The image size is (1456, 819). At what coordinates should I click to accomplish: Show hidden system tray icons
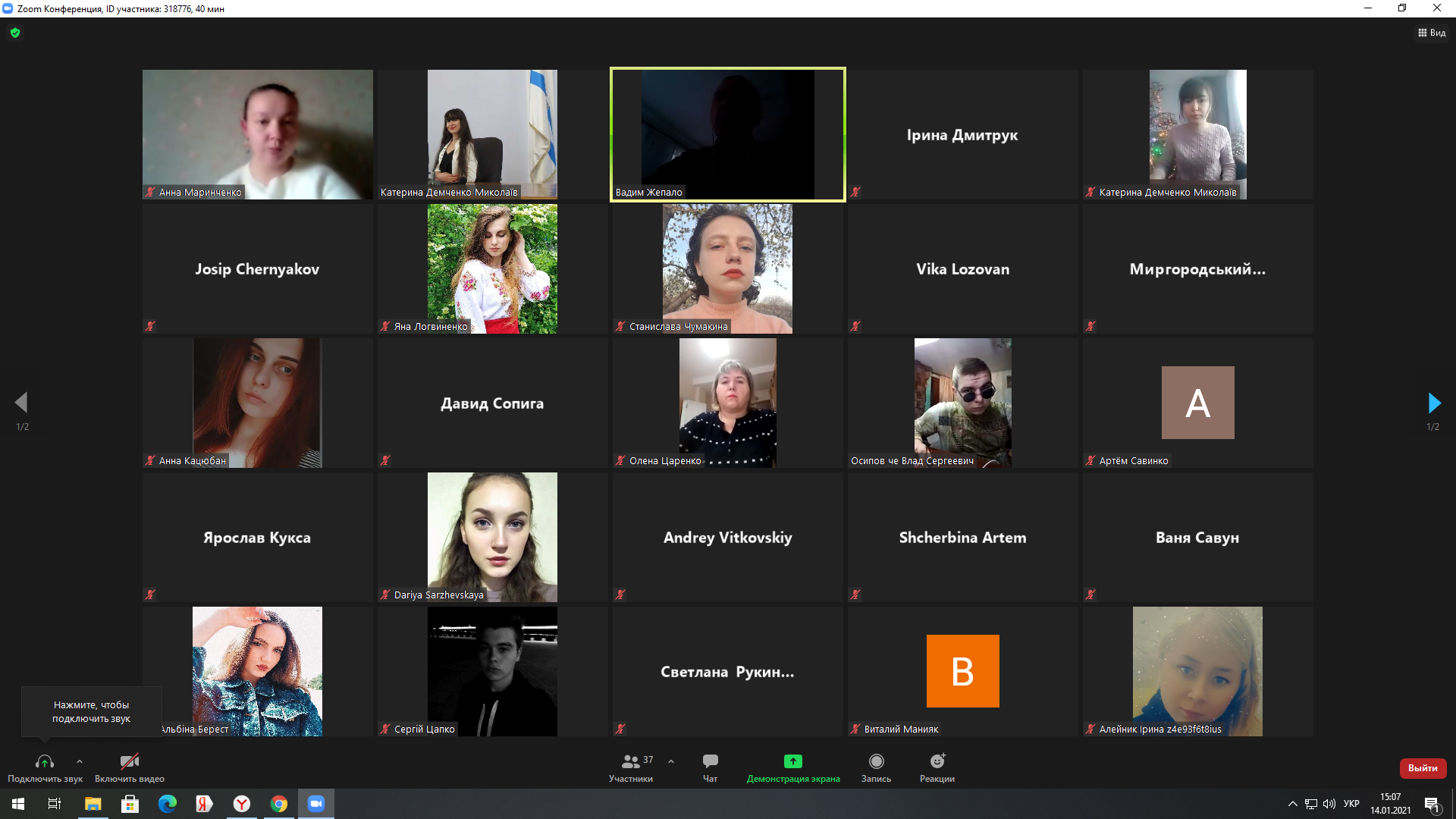(x=1292, y=804)
